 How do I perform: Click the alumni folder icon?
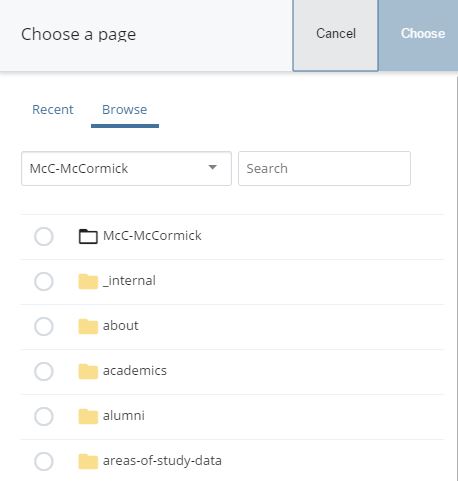pyautogui.click(x=88, y=416)
